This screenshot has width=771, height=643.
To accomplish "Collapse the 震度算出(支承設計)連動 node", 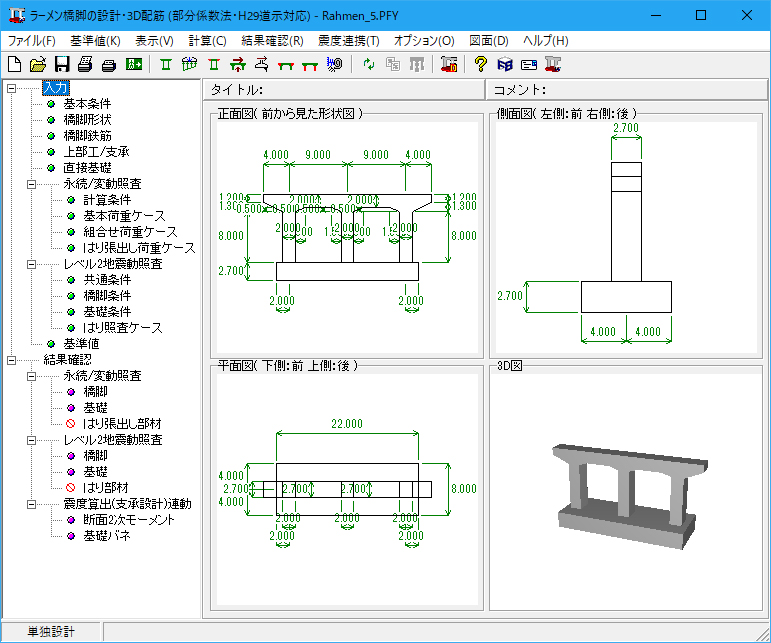I will (33, 504).
